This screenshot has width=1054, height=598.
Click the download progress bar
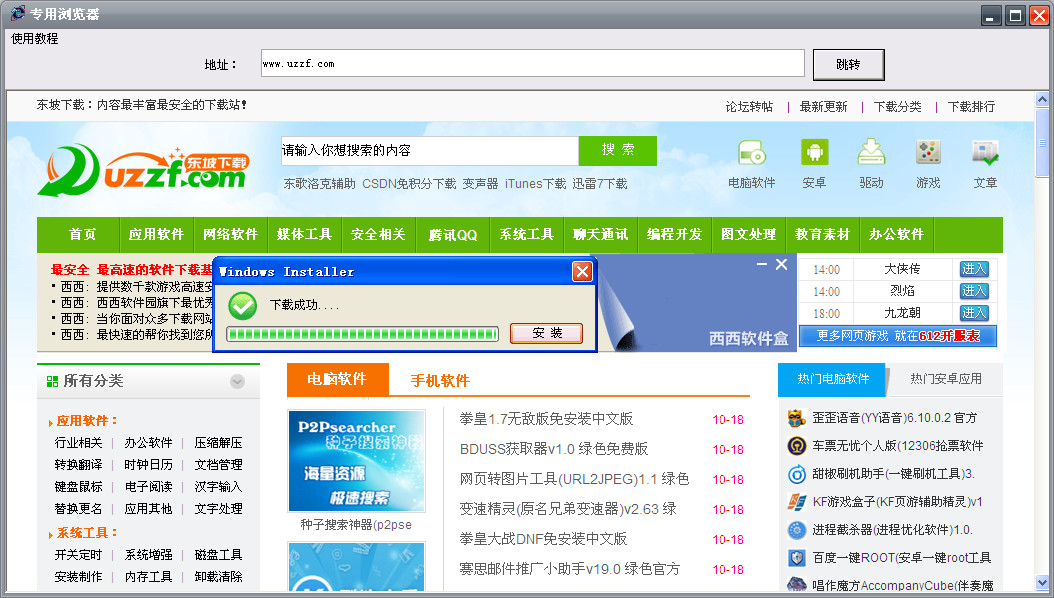(x=362, y=334)
